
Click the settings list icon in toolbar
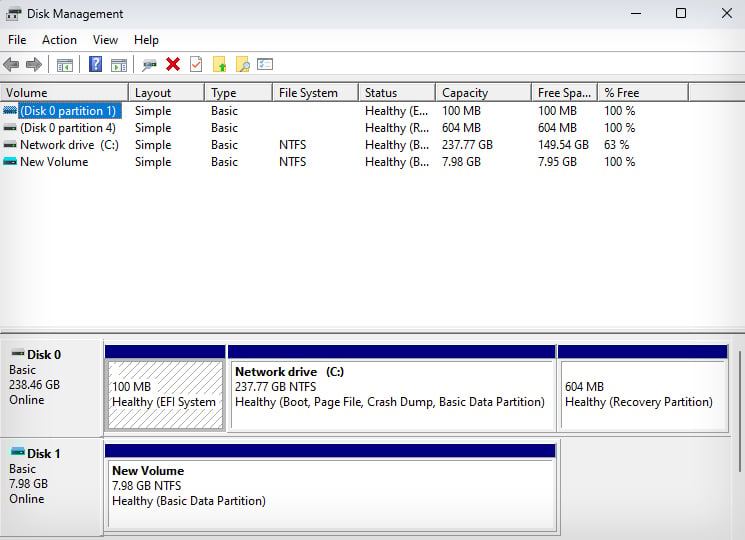(x=265, y=65)
